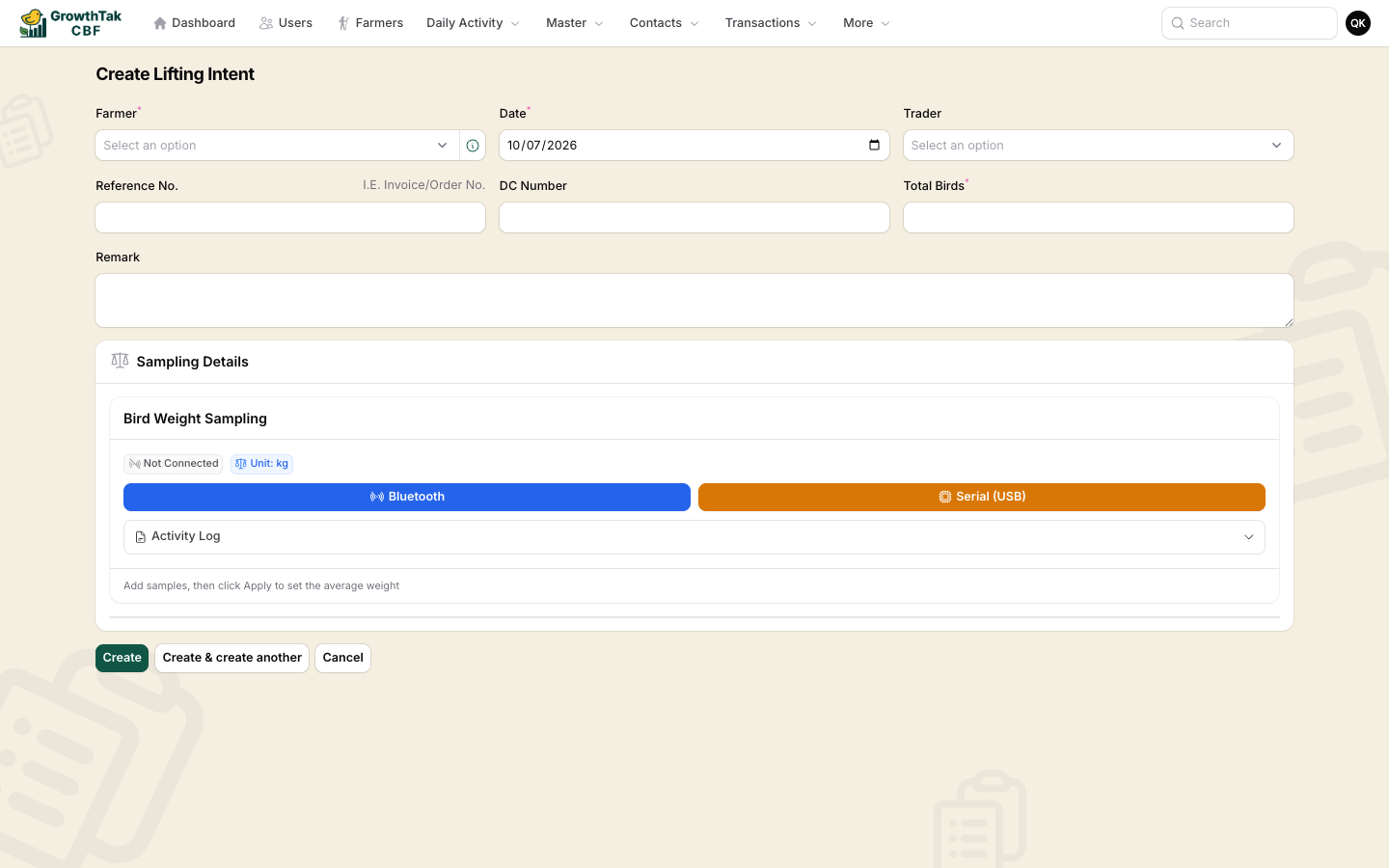The image size is (1389, 868).
Task: Click the GrowthTak CBF logo
Action: pos(71,23)
